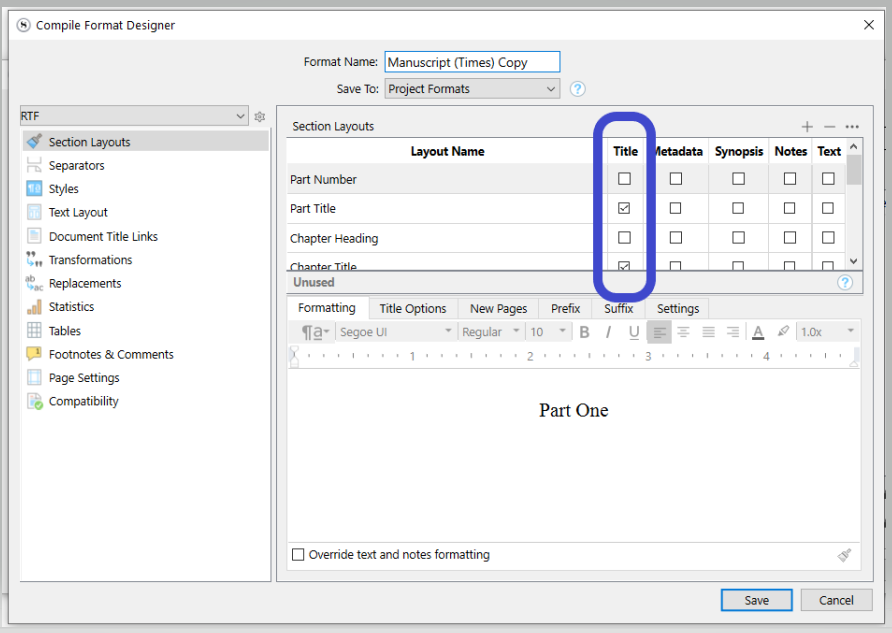Enable Synopsis for Part Title
892x633 pixels.
coord(738,208)
